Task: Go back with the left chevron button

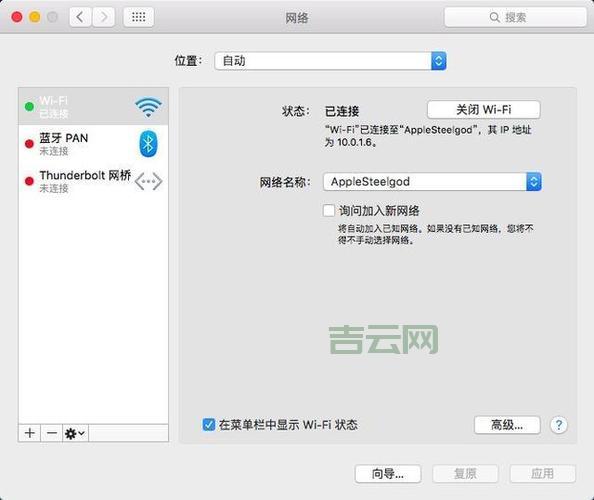Action: (80, 17)
